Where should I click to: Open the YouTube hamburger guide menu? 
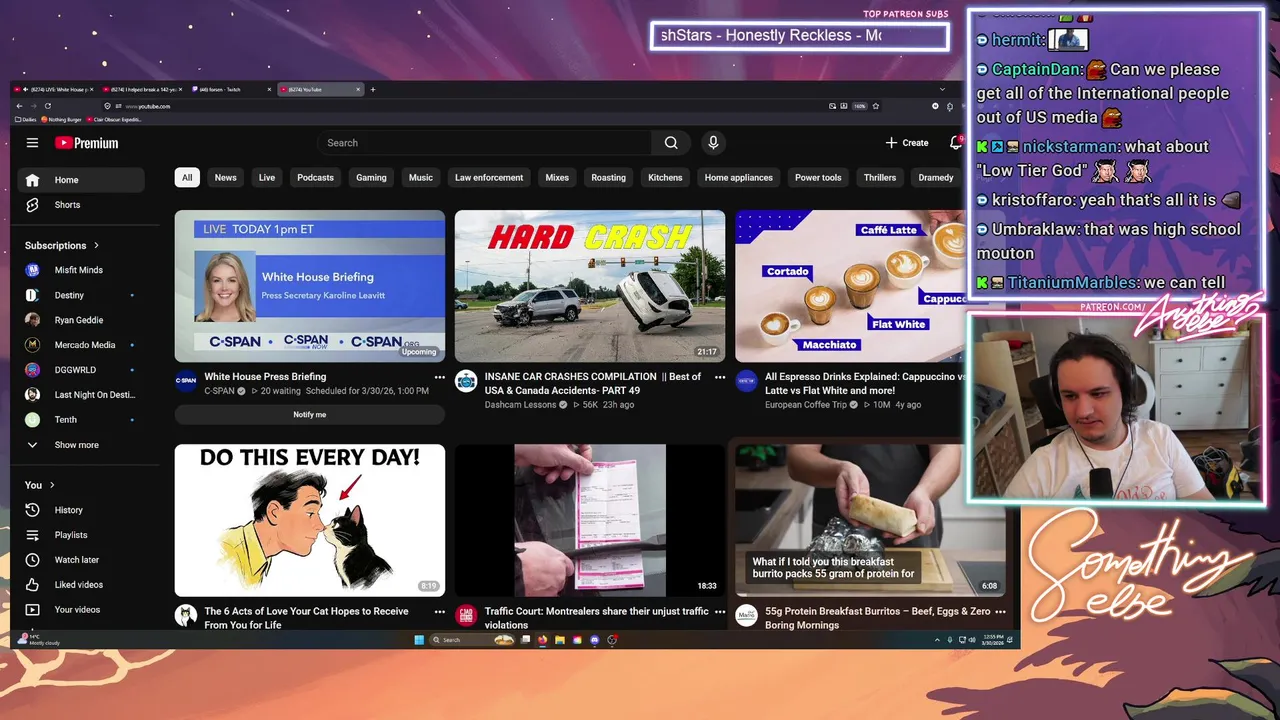[32, 143]
